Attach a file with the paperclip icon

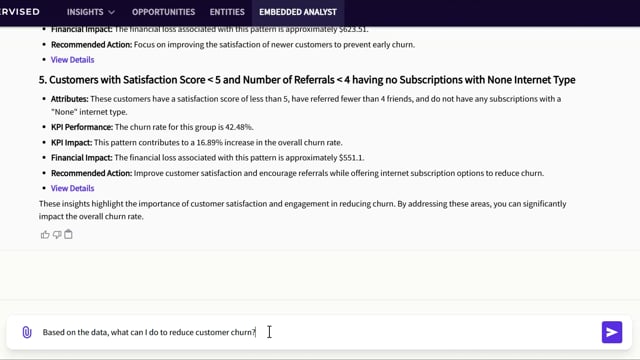coord(27,332)
